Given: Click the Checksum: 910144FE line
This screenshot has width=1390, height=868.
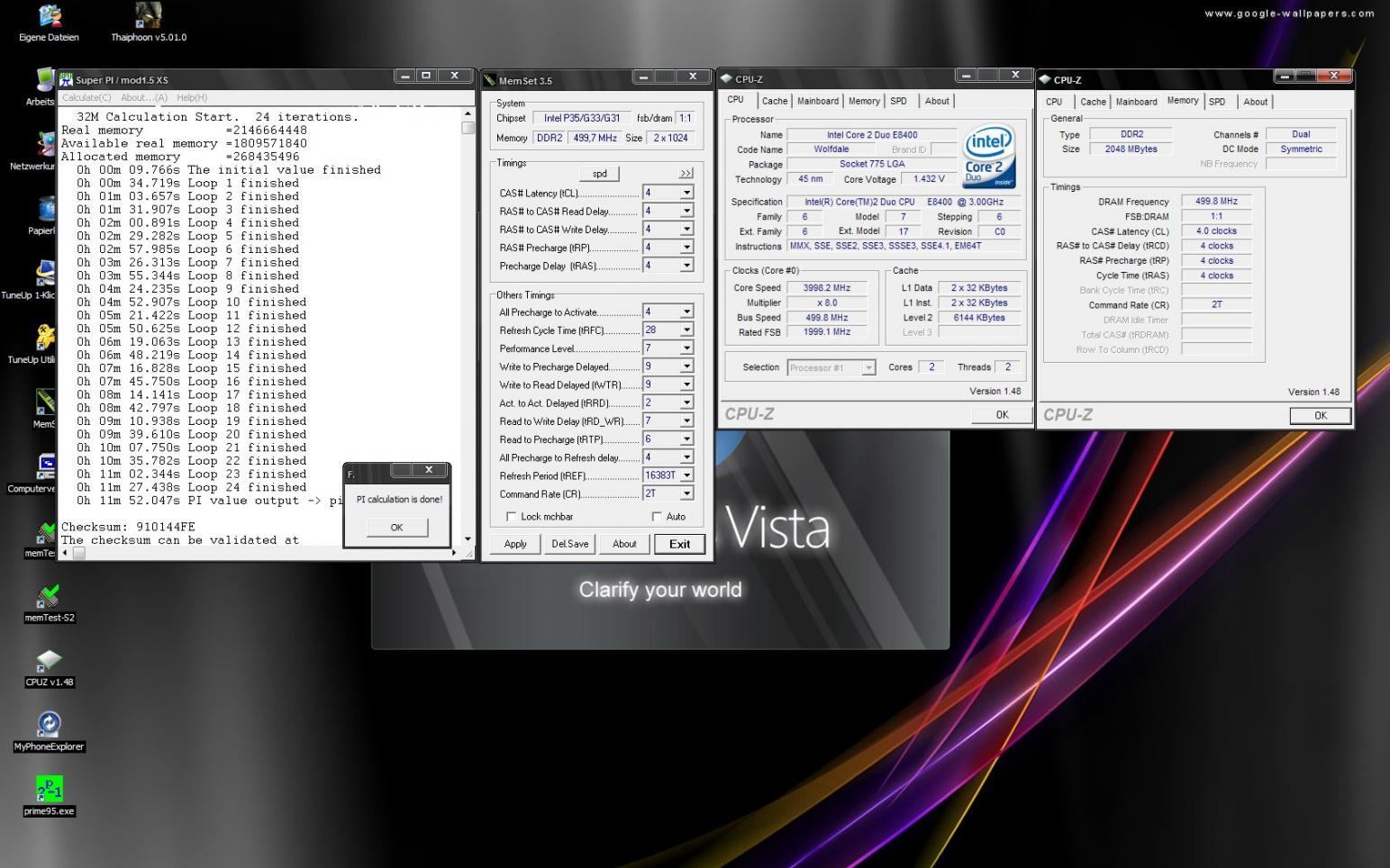Looking at the screenshot, I should (128, 527).
